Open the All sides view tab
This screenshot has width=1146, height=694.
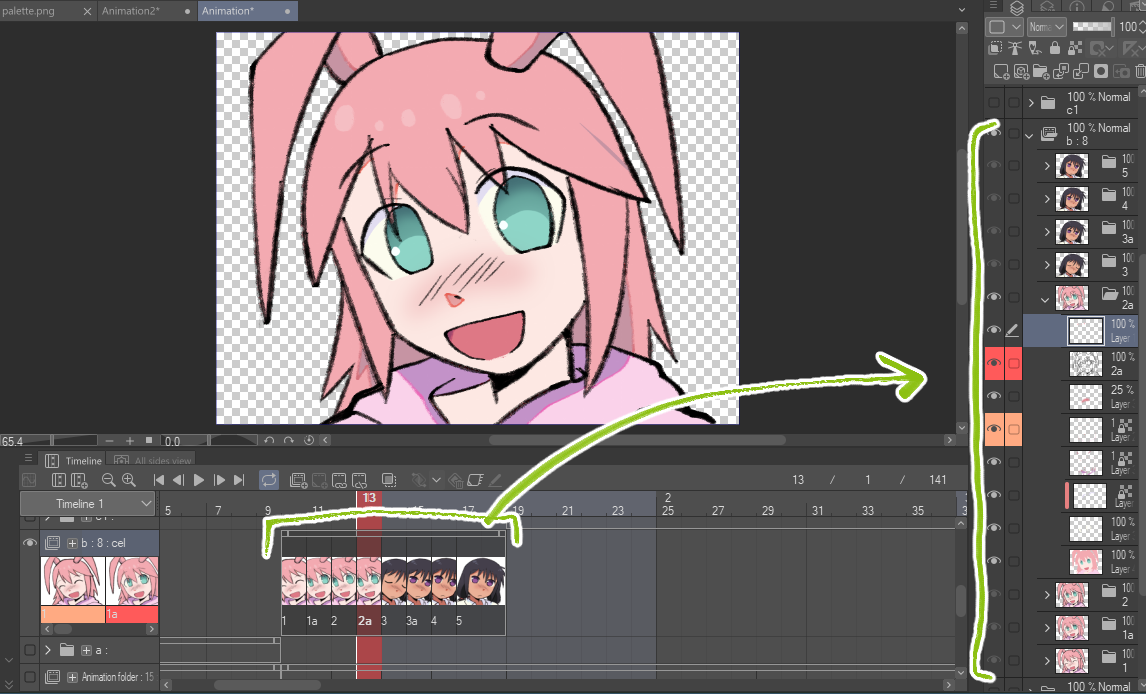(x=153, y=461)
